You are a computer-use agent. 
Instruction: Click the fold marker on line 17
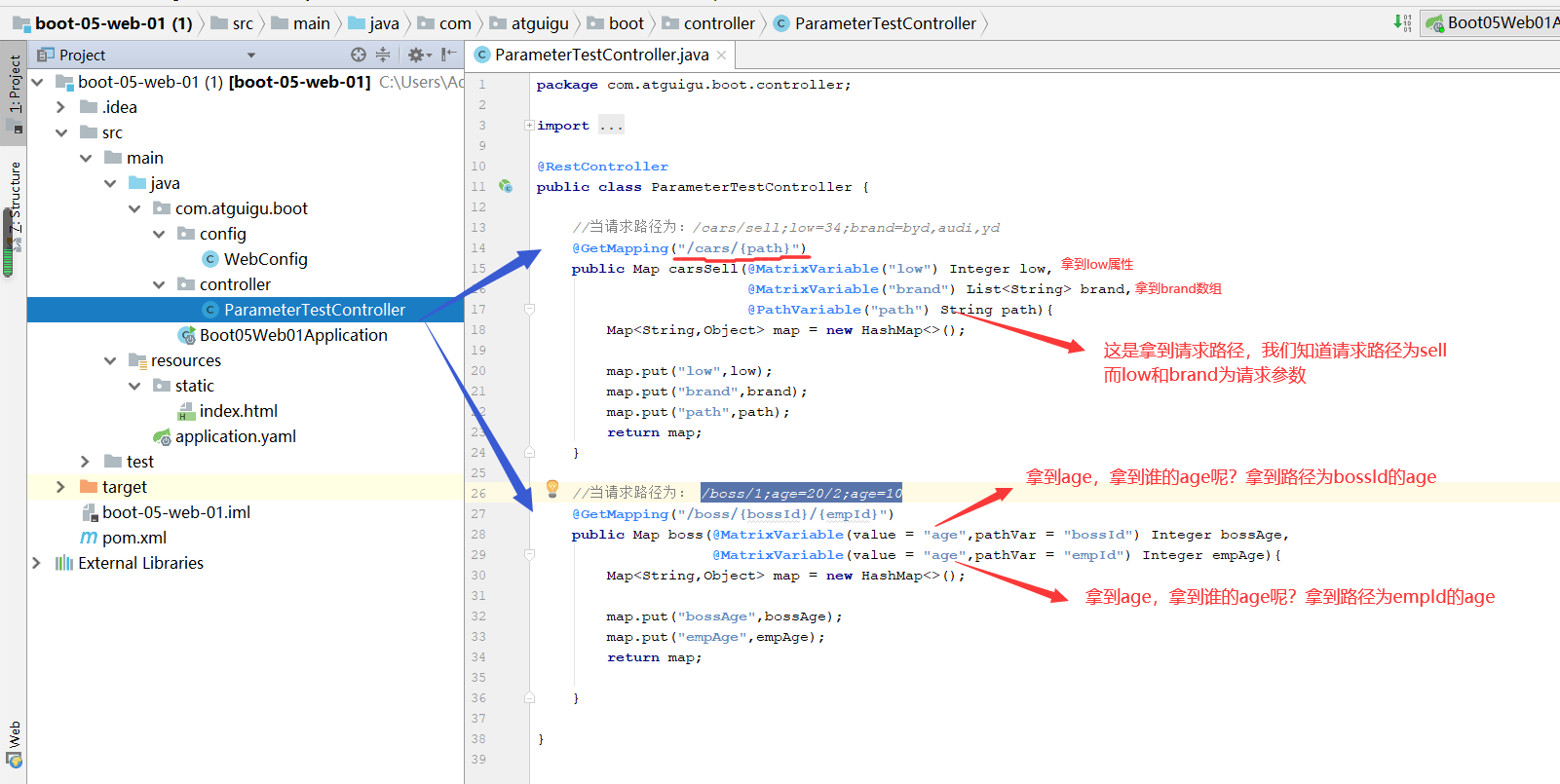pos(529,309)
